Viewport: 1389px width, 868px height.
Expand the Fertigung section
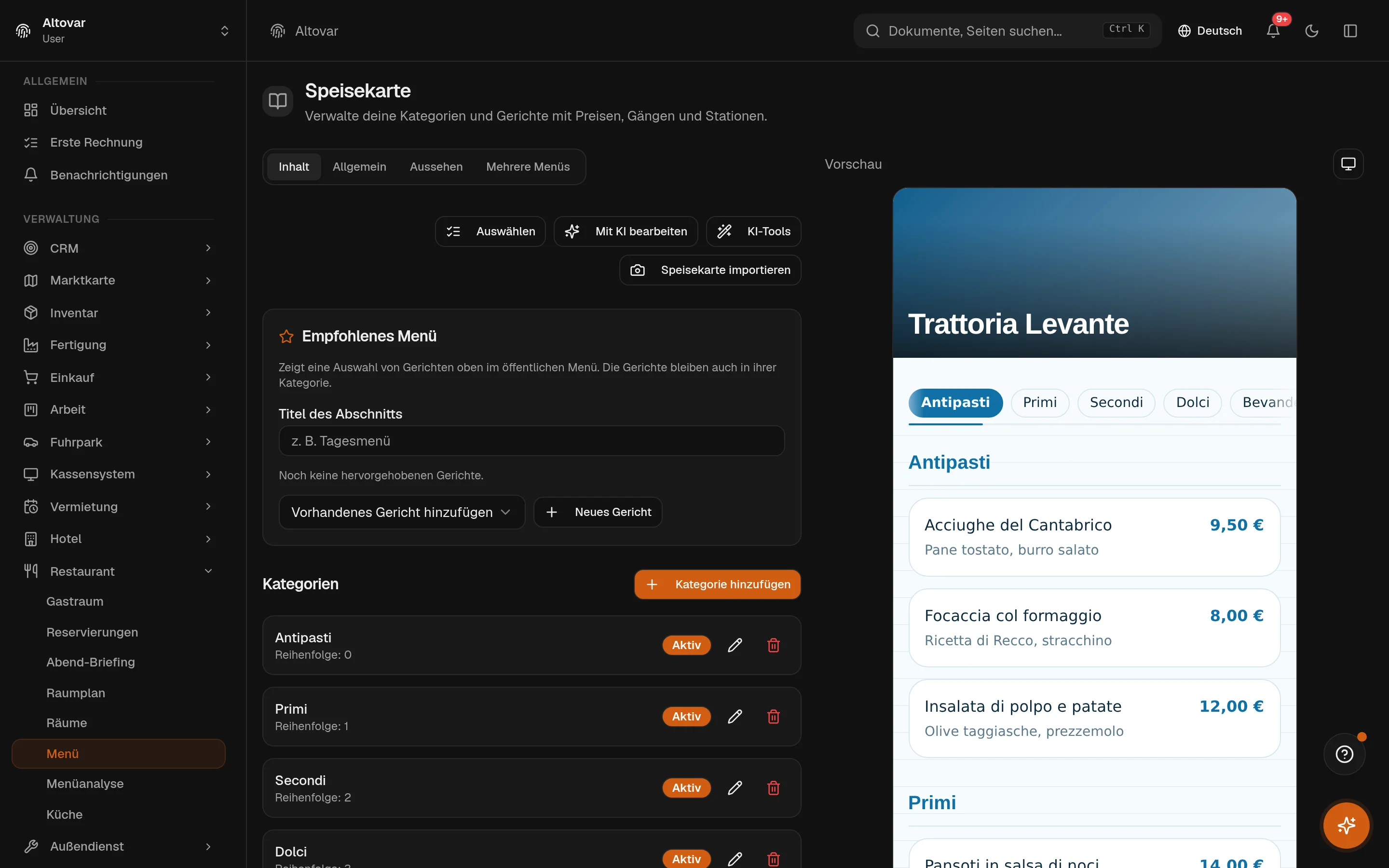118,345
